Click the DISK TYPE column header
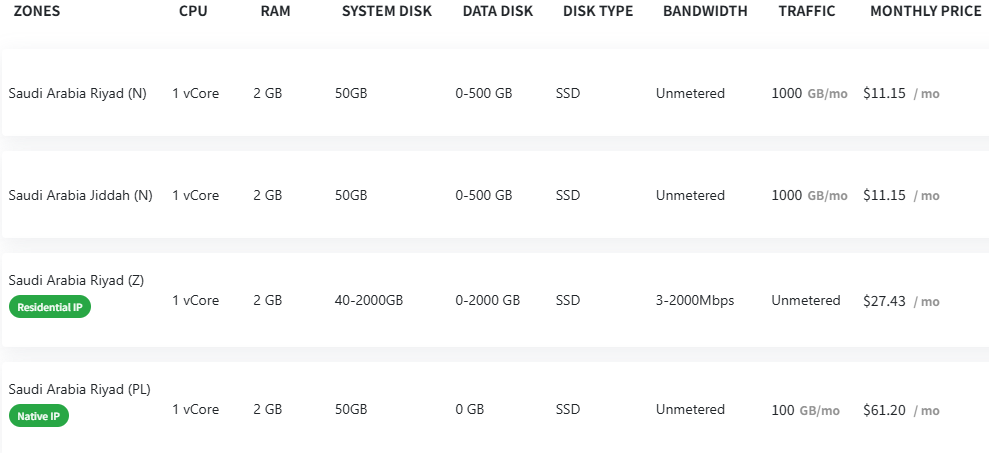Screen dimensions: 989x453 coord(597,12)
